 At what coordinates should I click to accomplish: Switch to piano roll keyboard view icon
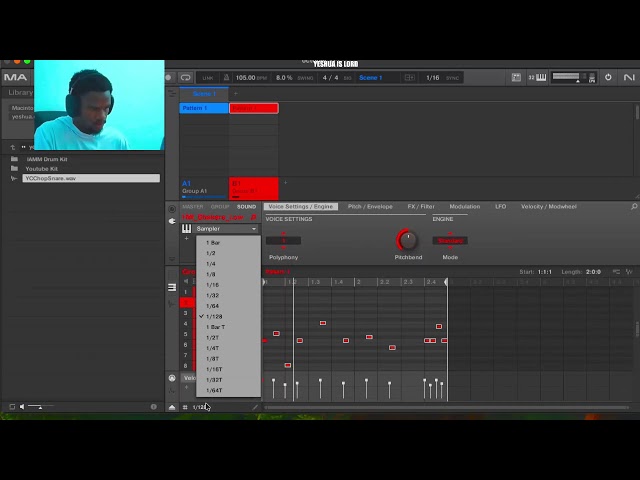(172, 288)
